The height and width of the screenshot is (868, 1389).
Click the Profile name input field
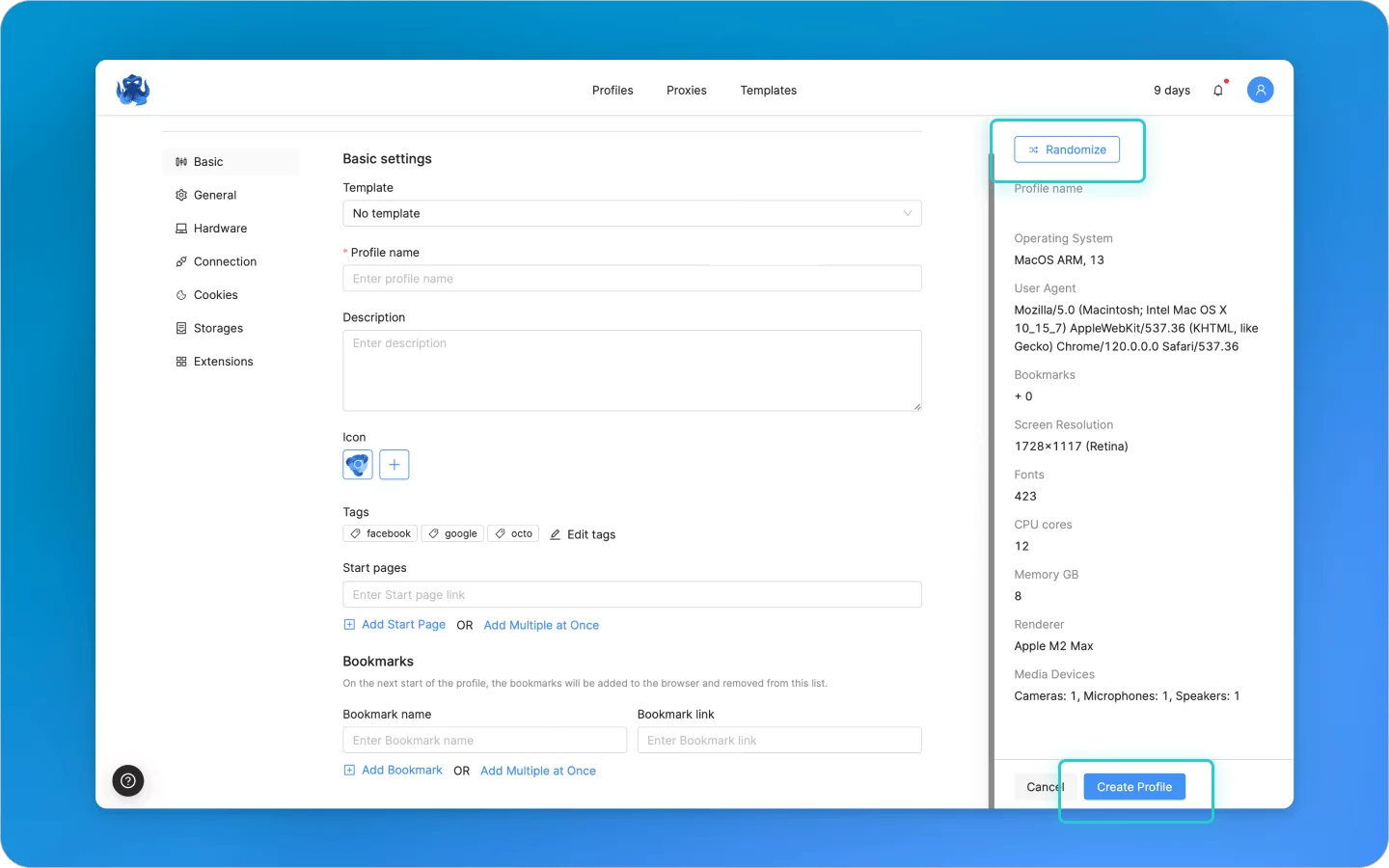632,278
